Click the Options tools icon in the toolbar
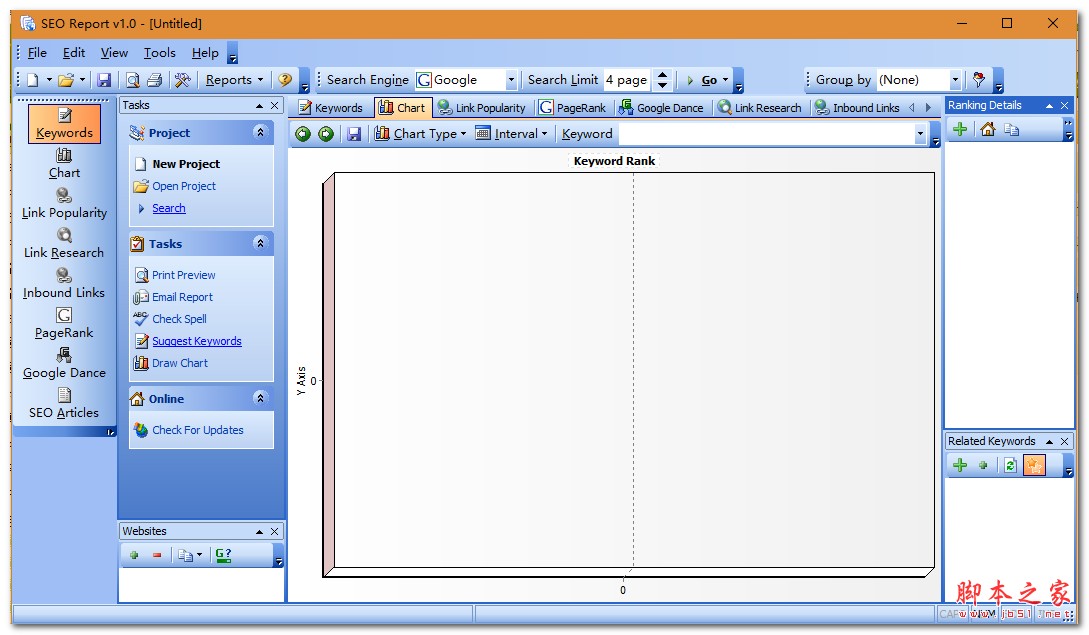The height and width of the screenshot is (635, 1089). (183, 80)
